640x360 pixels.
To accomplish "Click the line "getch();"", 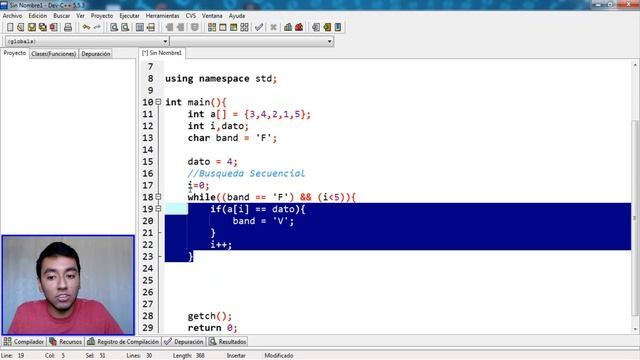I will [209, 316].
